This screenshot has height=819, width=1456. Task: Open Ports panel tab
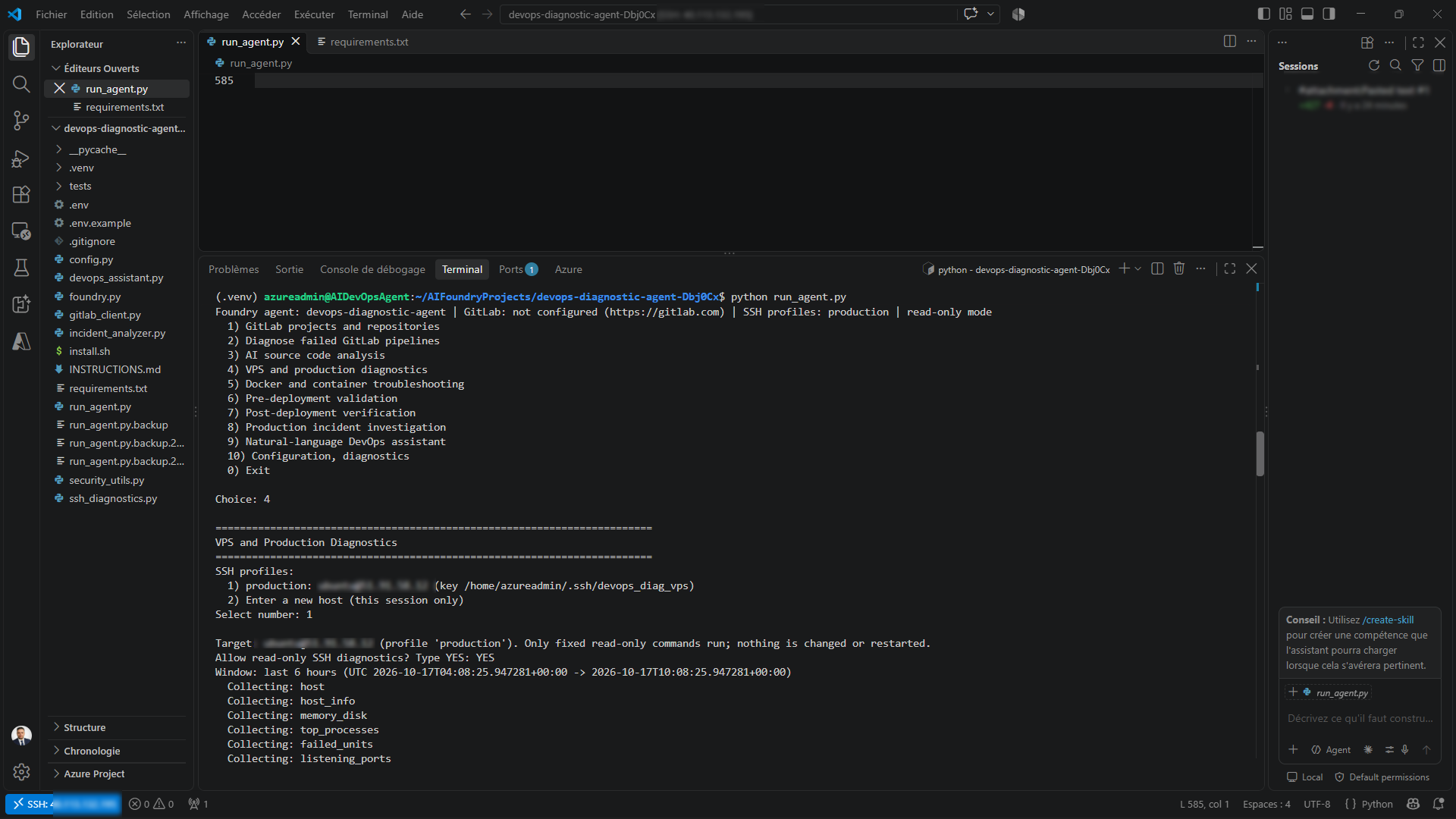pos(518,269)
